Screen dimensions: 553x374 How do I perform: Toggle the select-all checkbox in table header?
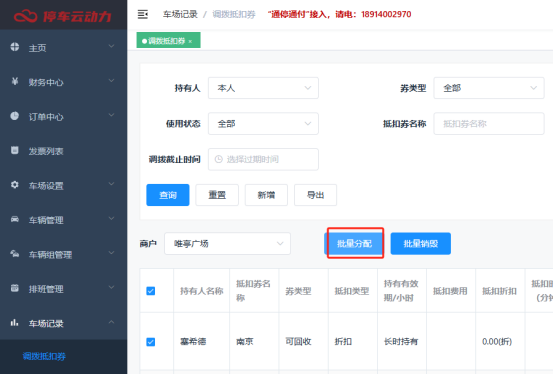[x=151, y=291]
